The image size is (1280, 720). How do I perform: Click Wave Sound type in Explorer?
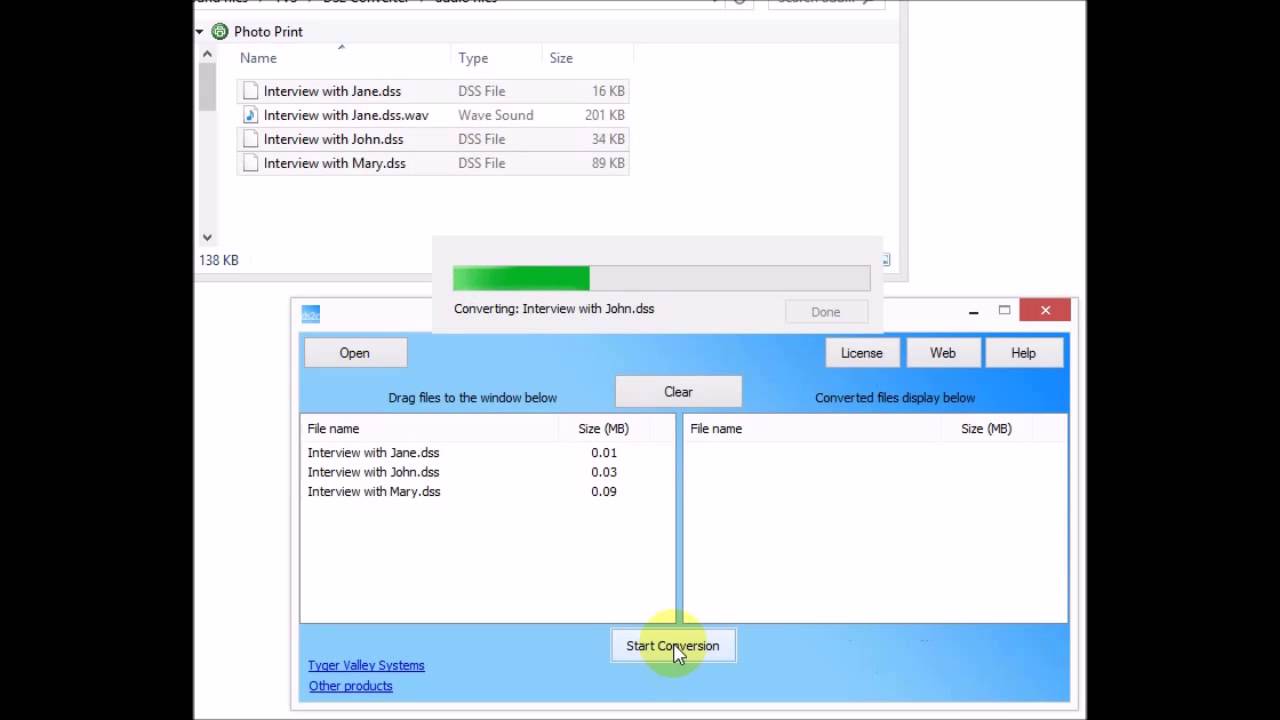point(496,115)
